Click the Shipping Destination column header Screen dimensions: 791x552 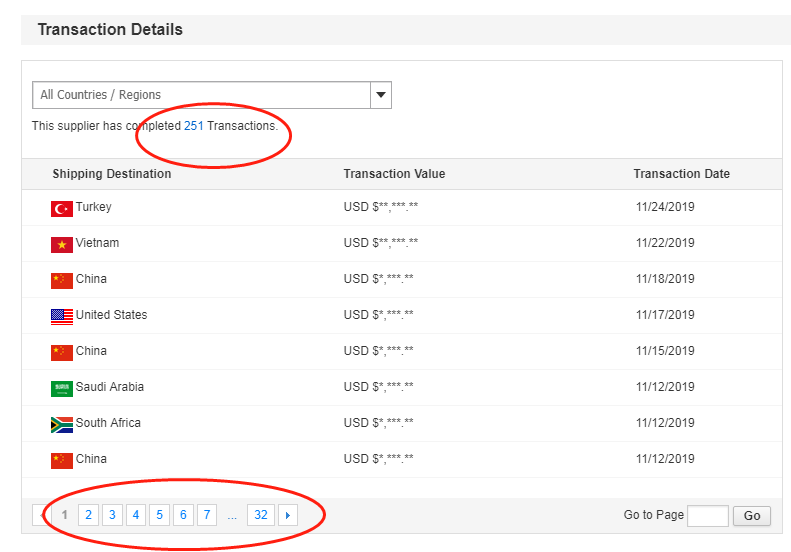[x=111, y=174]
